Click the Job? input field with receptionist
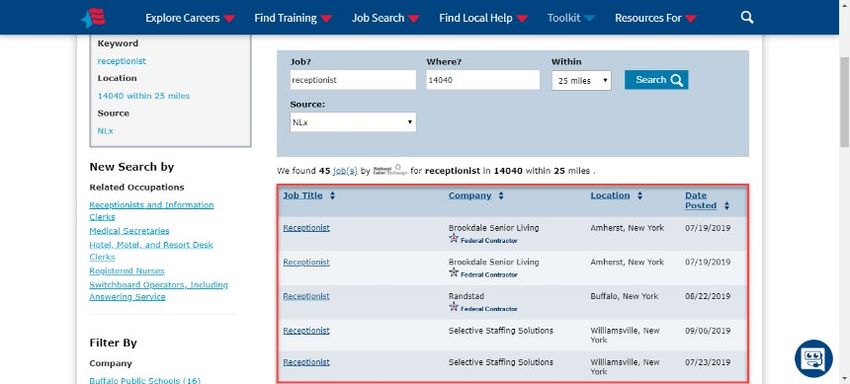This screenshot has height=384, width=850. pos(353,80)
